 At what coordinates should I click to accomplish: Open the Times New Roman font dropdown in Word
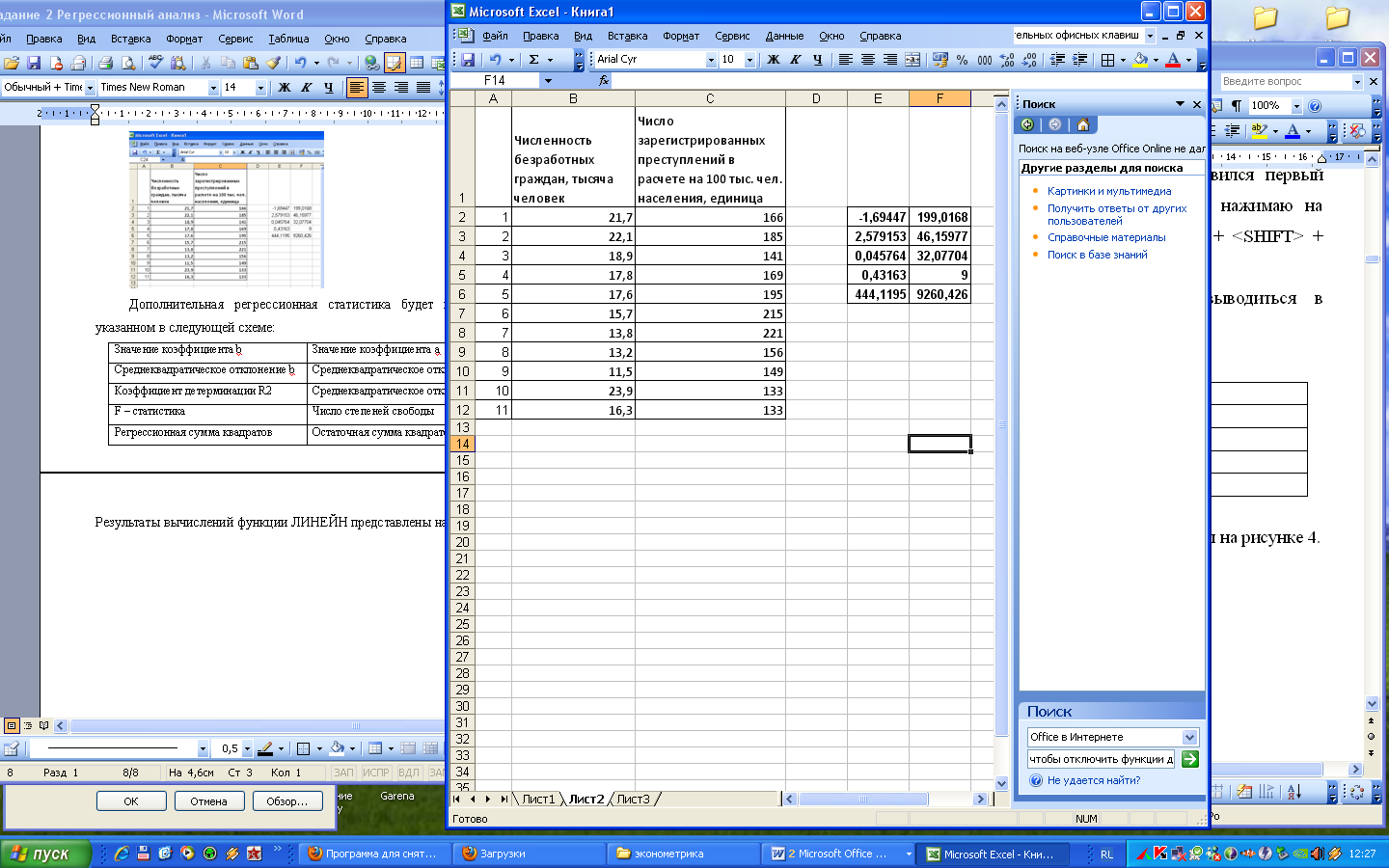(x=213, y=88)
